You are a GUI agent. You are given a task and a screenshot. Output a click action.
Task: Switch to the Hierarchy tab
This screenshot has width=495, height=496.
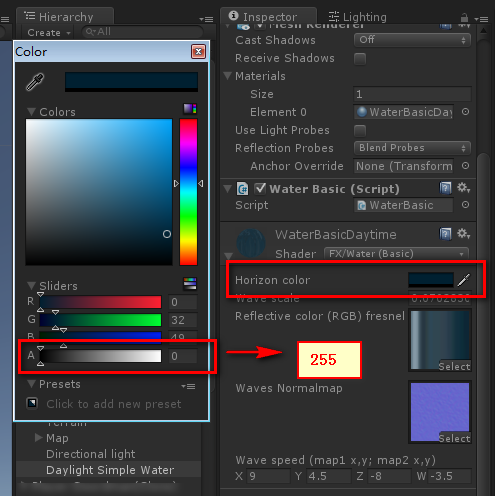(65, 17)
